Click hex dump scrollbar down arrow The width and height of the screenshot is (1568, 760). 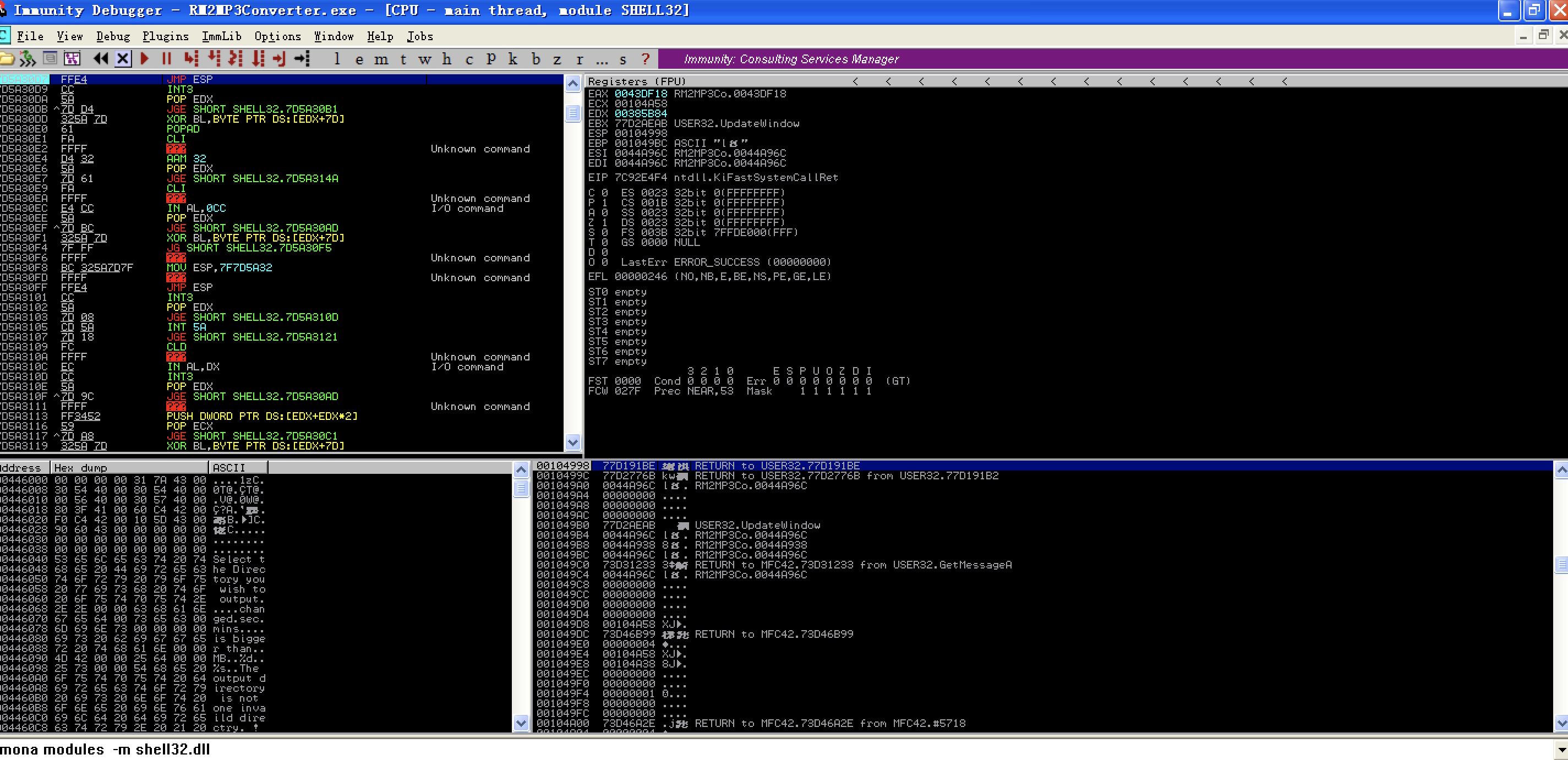(521, 724)
